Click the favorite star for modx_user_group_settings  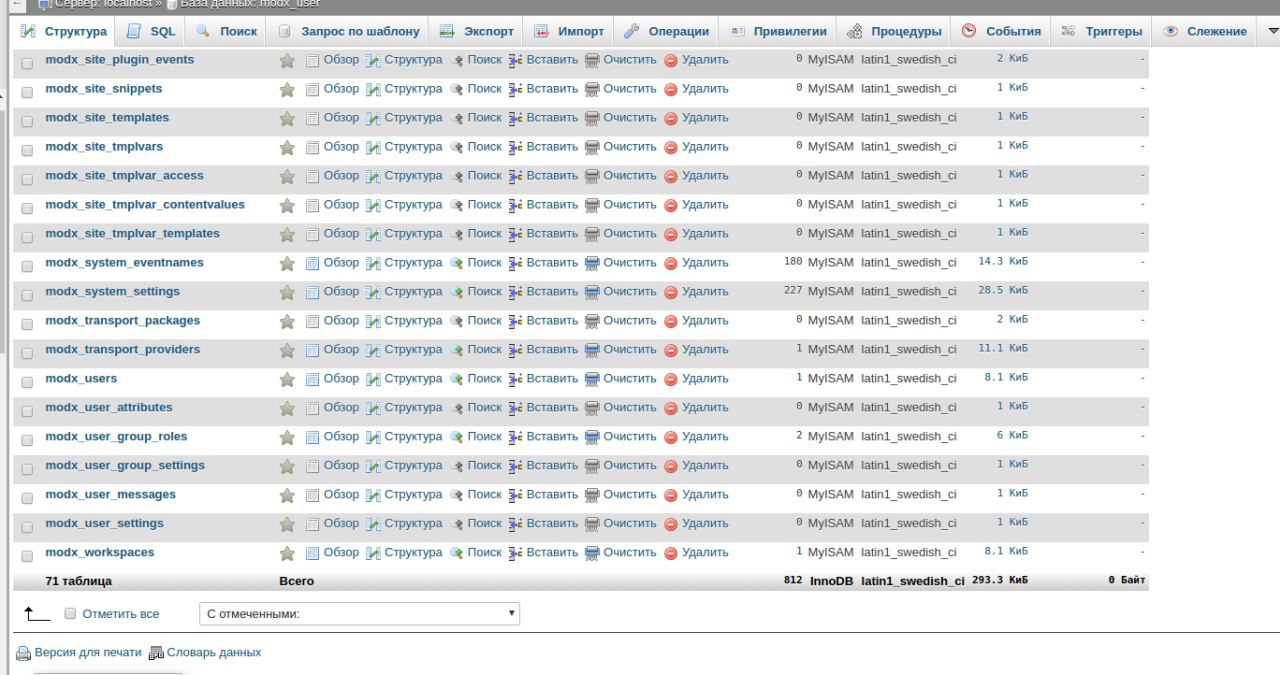click(x=287, y=467)
